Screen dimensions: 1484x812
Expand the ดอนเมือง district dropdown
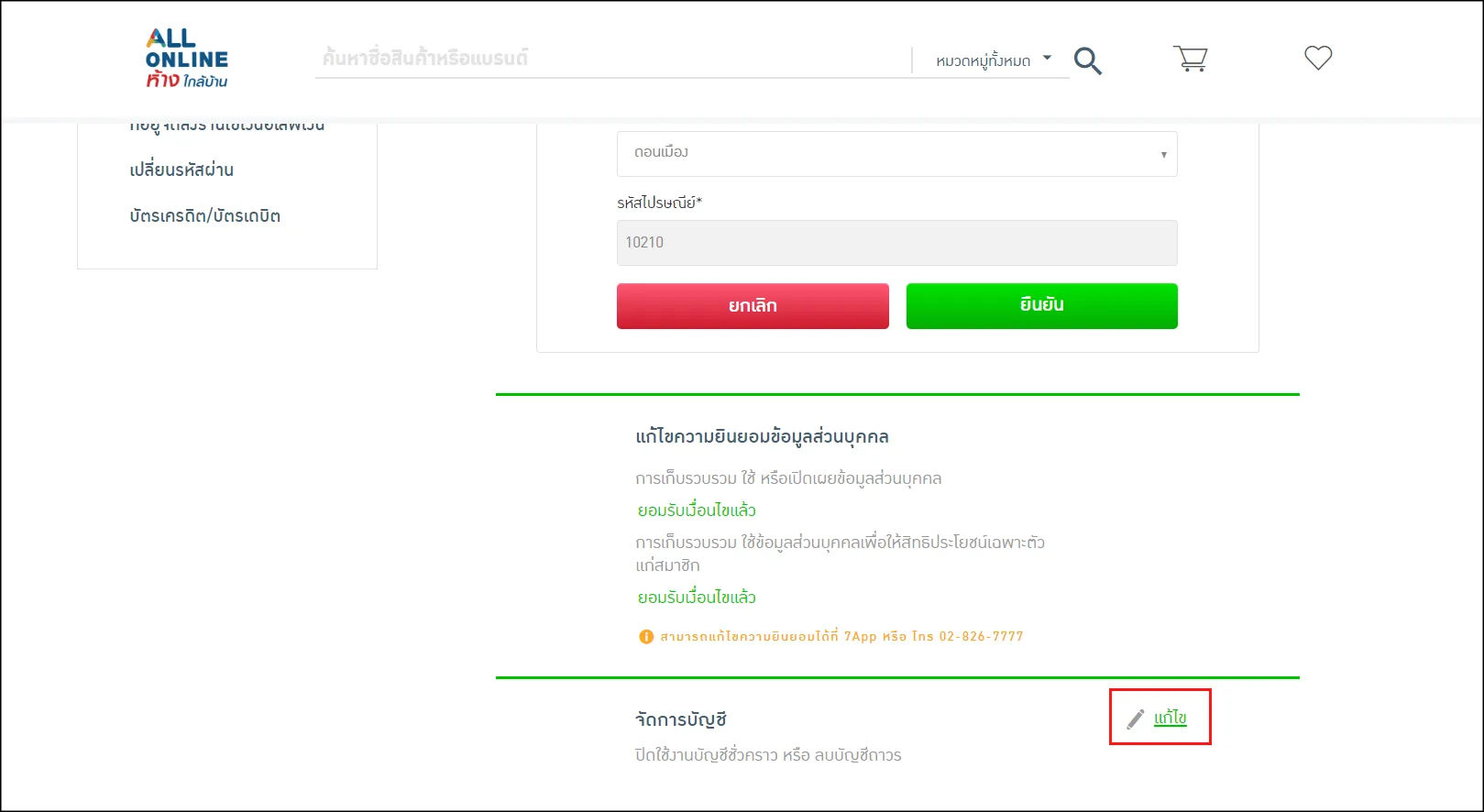[896, 154]
